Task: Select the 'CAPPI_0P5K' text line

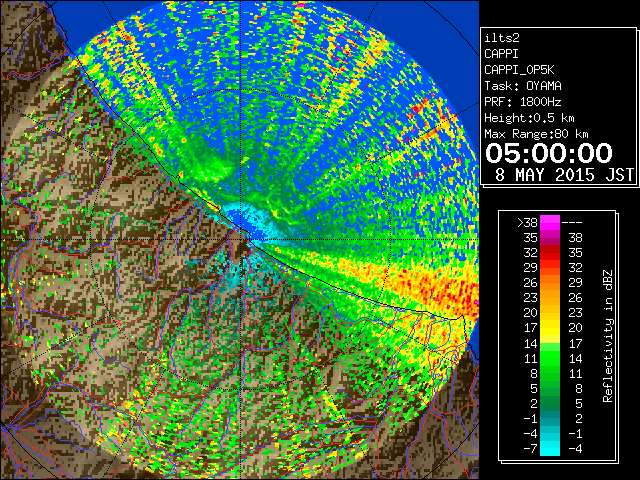Action: pyautogui.click(x=519, y=70)
